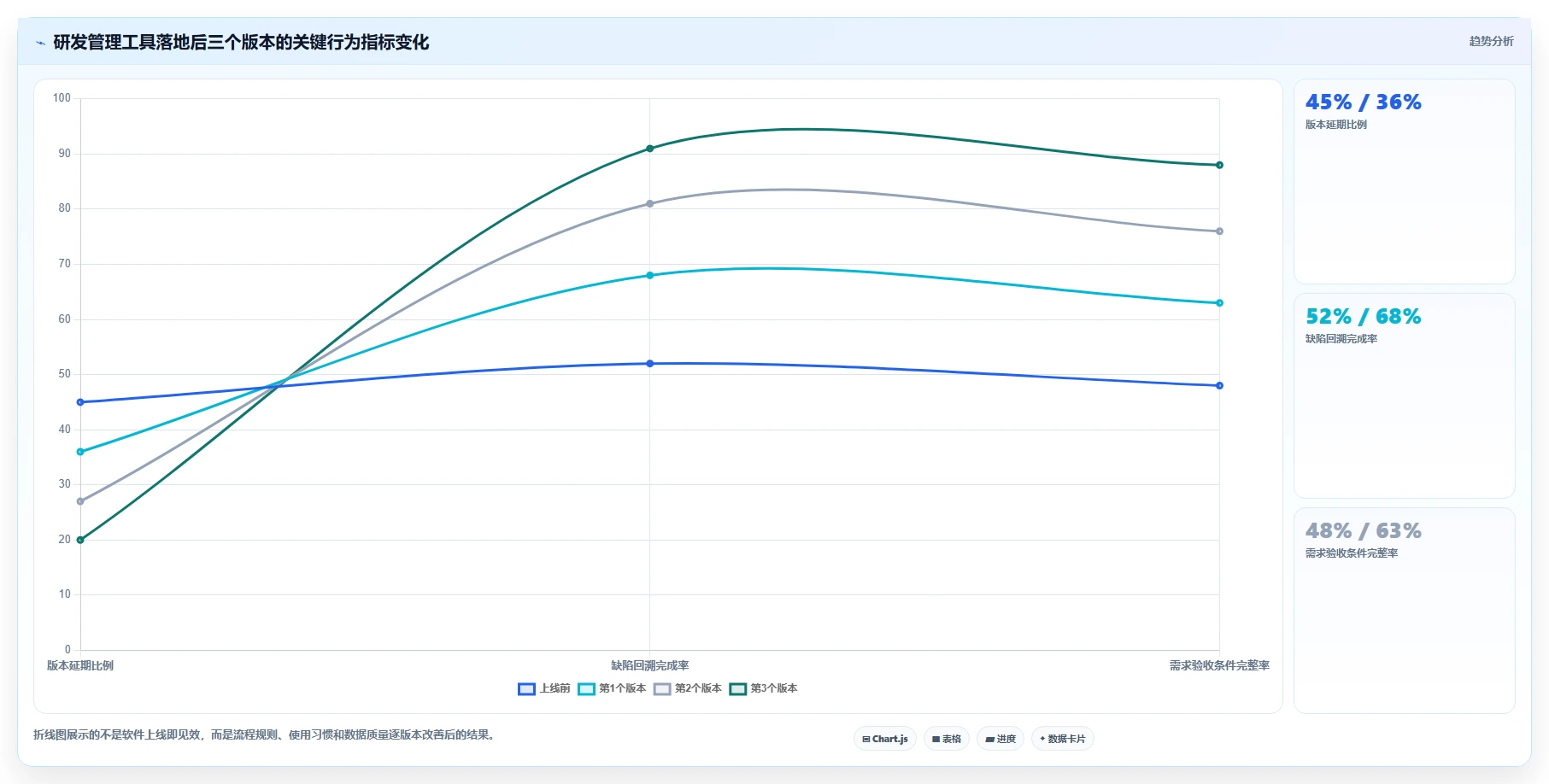Toggle the 上线前 series in the legend
1549x784 pixels.
[544, 688]
